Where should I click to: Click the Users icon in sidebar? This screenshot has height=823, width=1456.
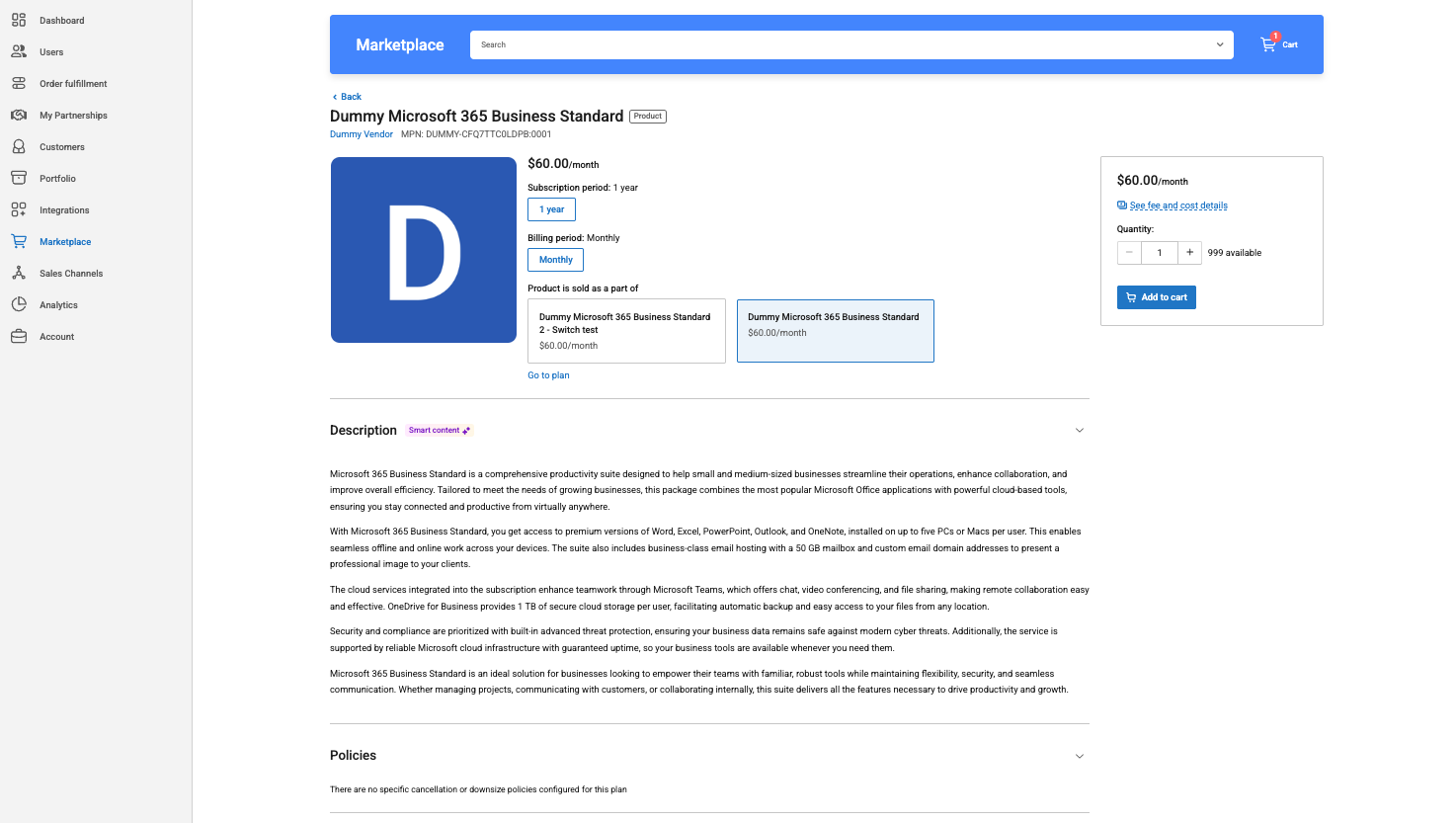pyautogui.click(x=19, y=51)
